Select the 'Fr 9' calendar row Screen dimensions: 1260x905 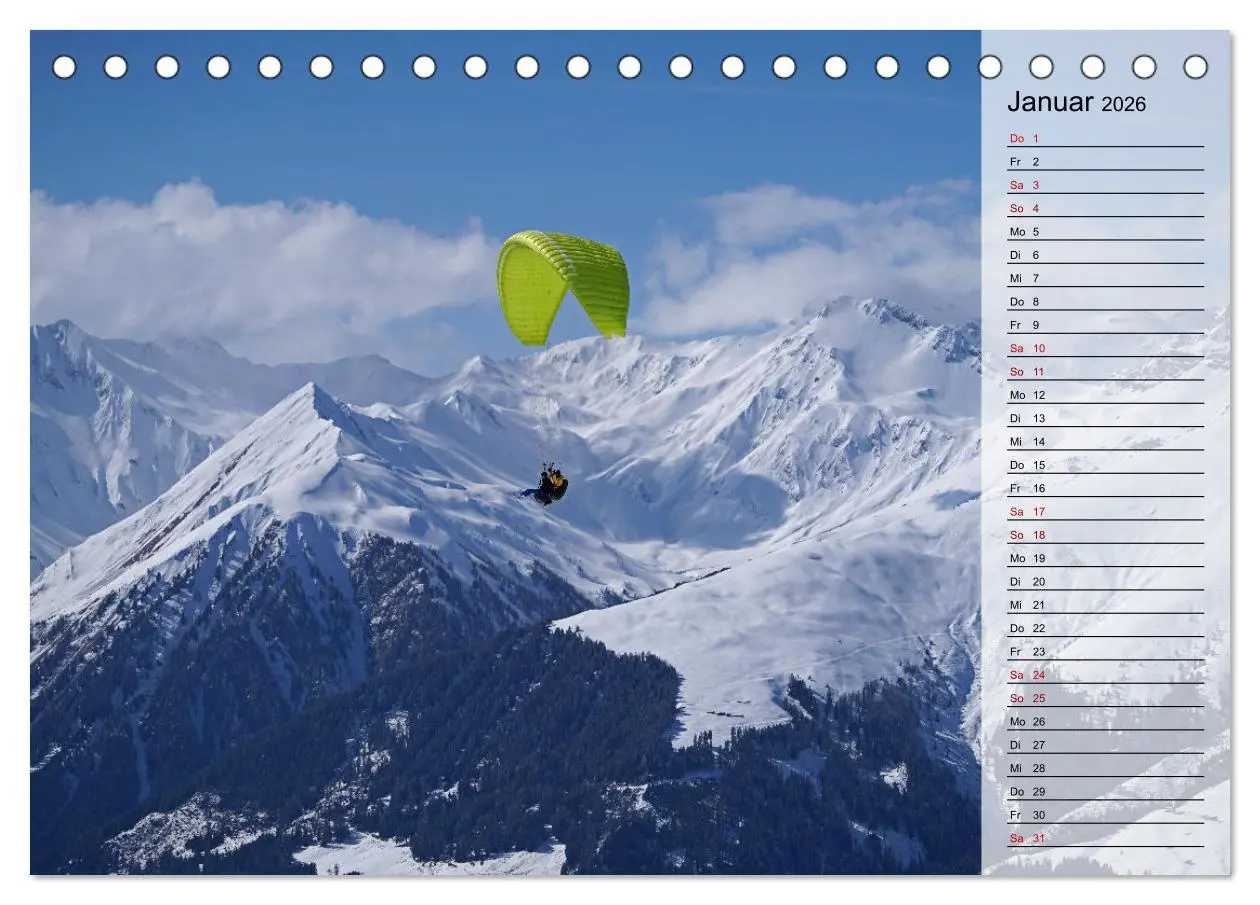(1105, 325)
